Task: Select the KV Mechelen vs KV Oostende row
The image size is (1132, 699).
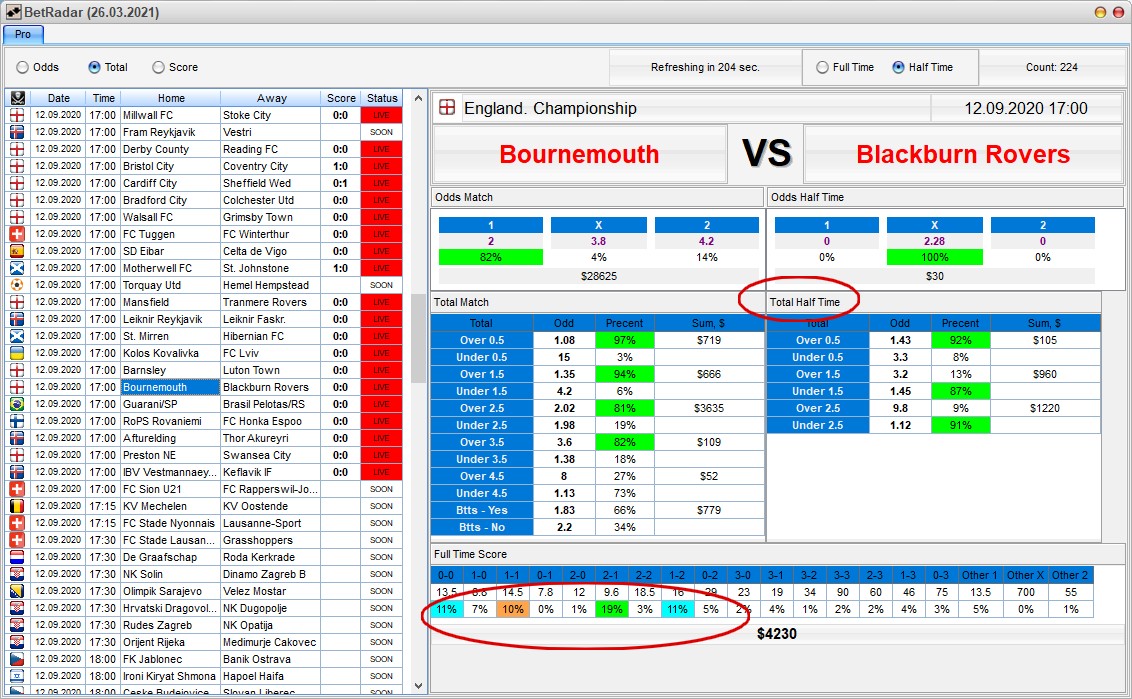Action: 204,506
